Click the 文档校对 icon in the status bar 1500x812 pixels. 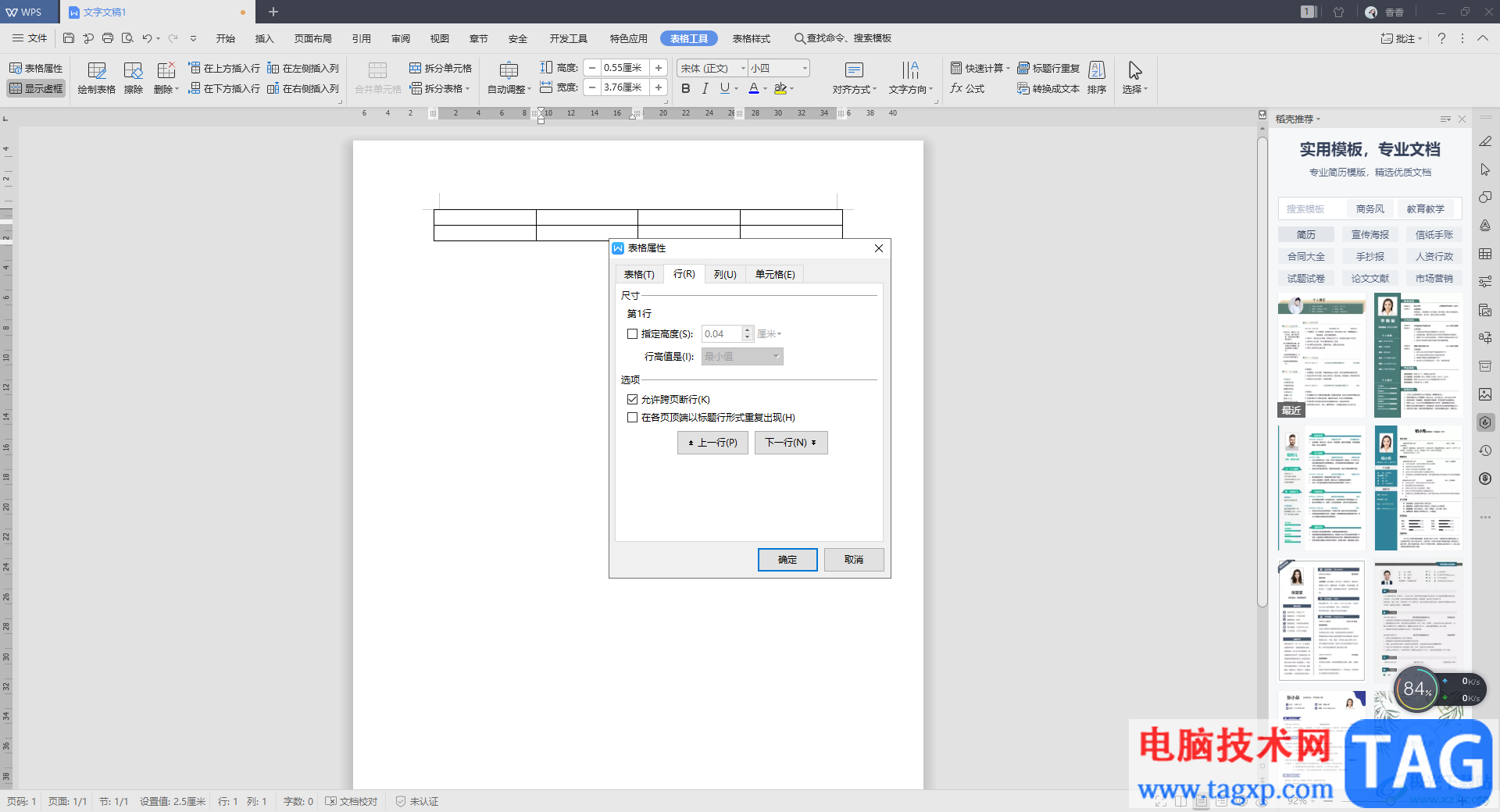(352, 802)
